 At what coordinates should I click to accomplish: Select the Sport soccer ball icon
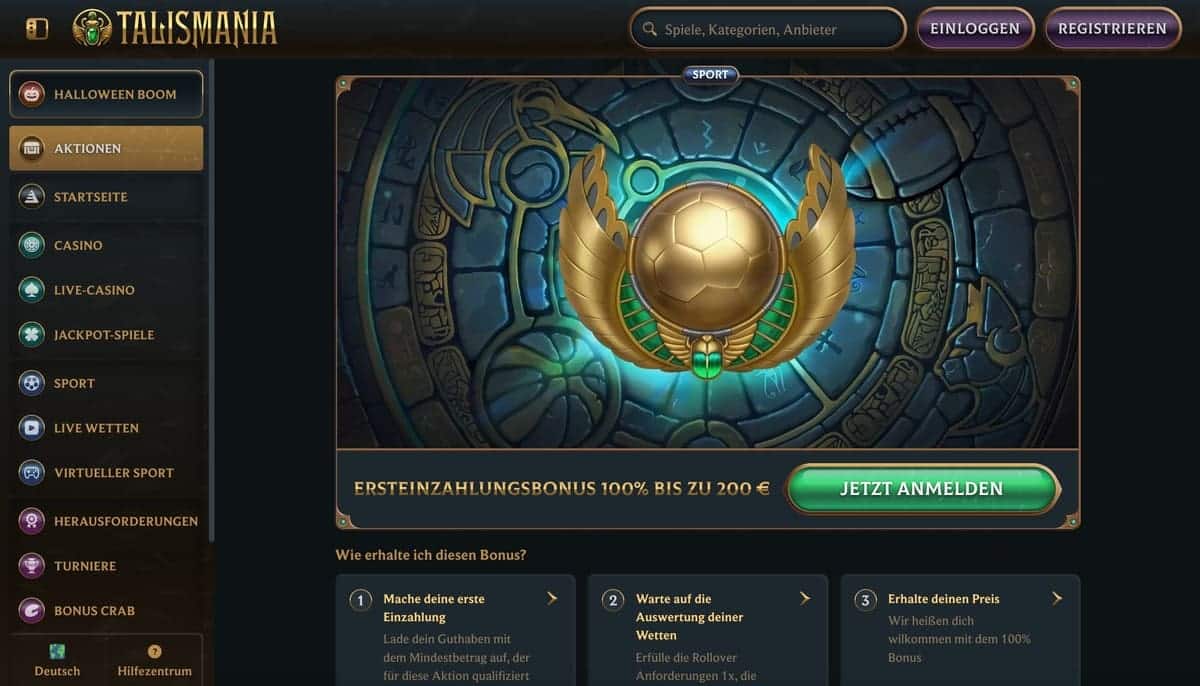32,383
